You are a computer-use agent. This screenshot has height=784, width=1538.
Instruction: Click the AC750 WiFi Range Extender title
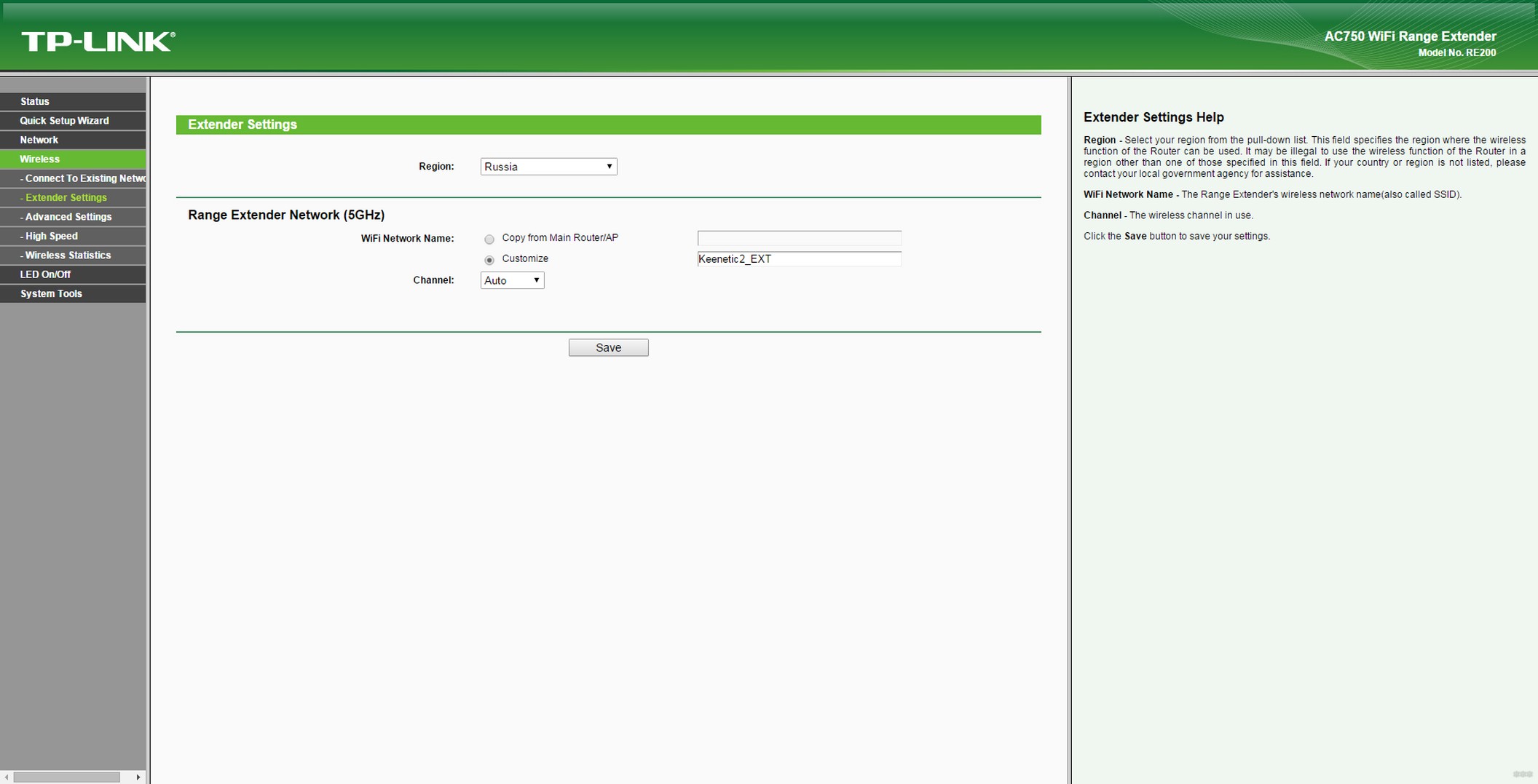[x=1410, y=36]
